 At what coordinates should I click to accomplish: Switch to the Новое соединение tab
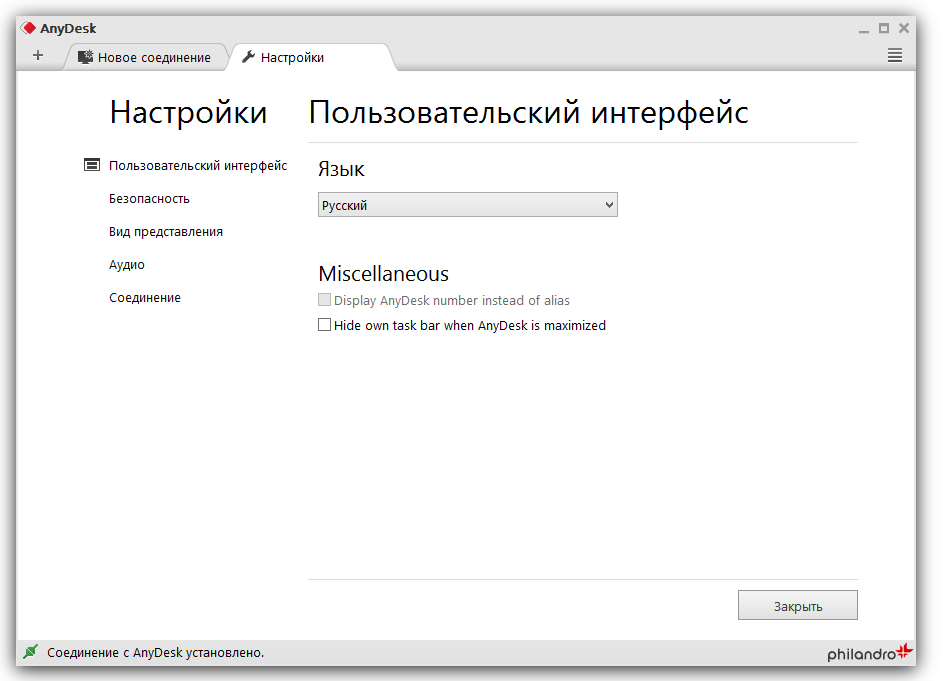pos(145,57)
